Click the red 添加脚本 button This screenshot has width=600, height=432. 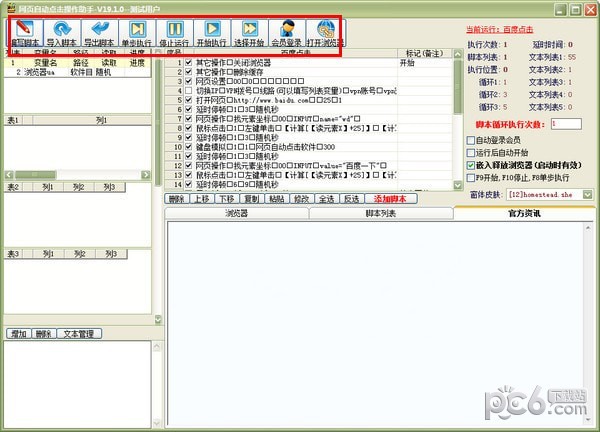[x=390, y=199]
